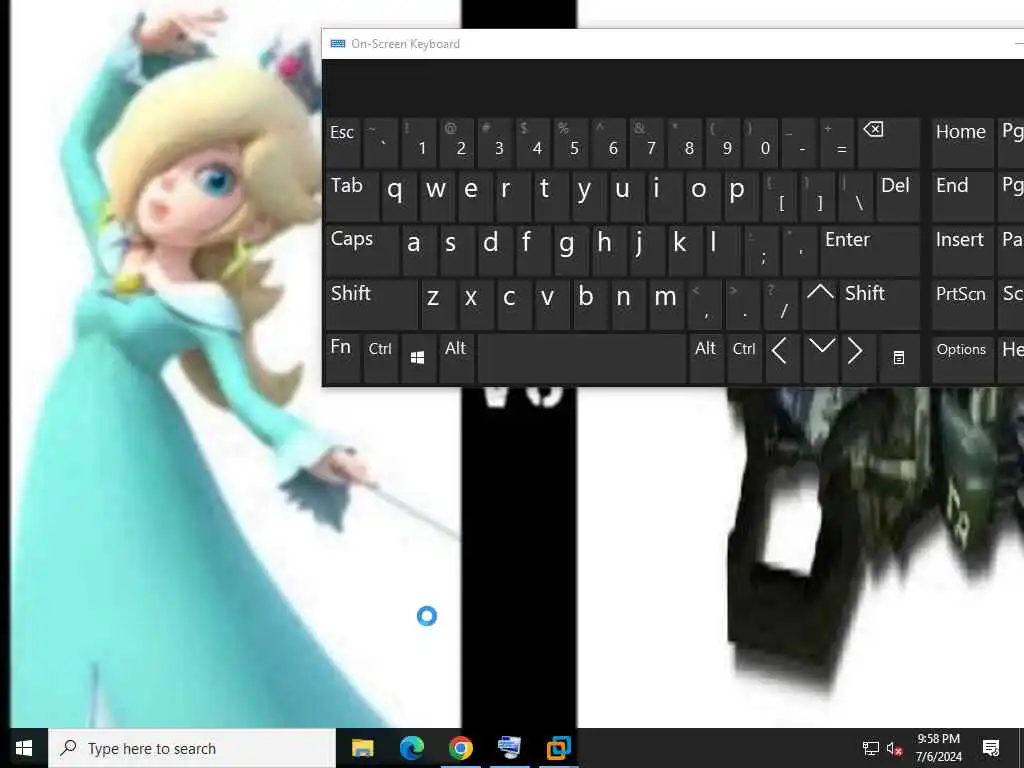The width and height of the screenshot is (1024, 768).
Task: Tap the down arrow key on the keyboard
Action: click(821, 358)
